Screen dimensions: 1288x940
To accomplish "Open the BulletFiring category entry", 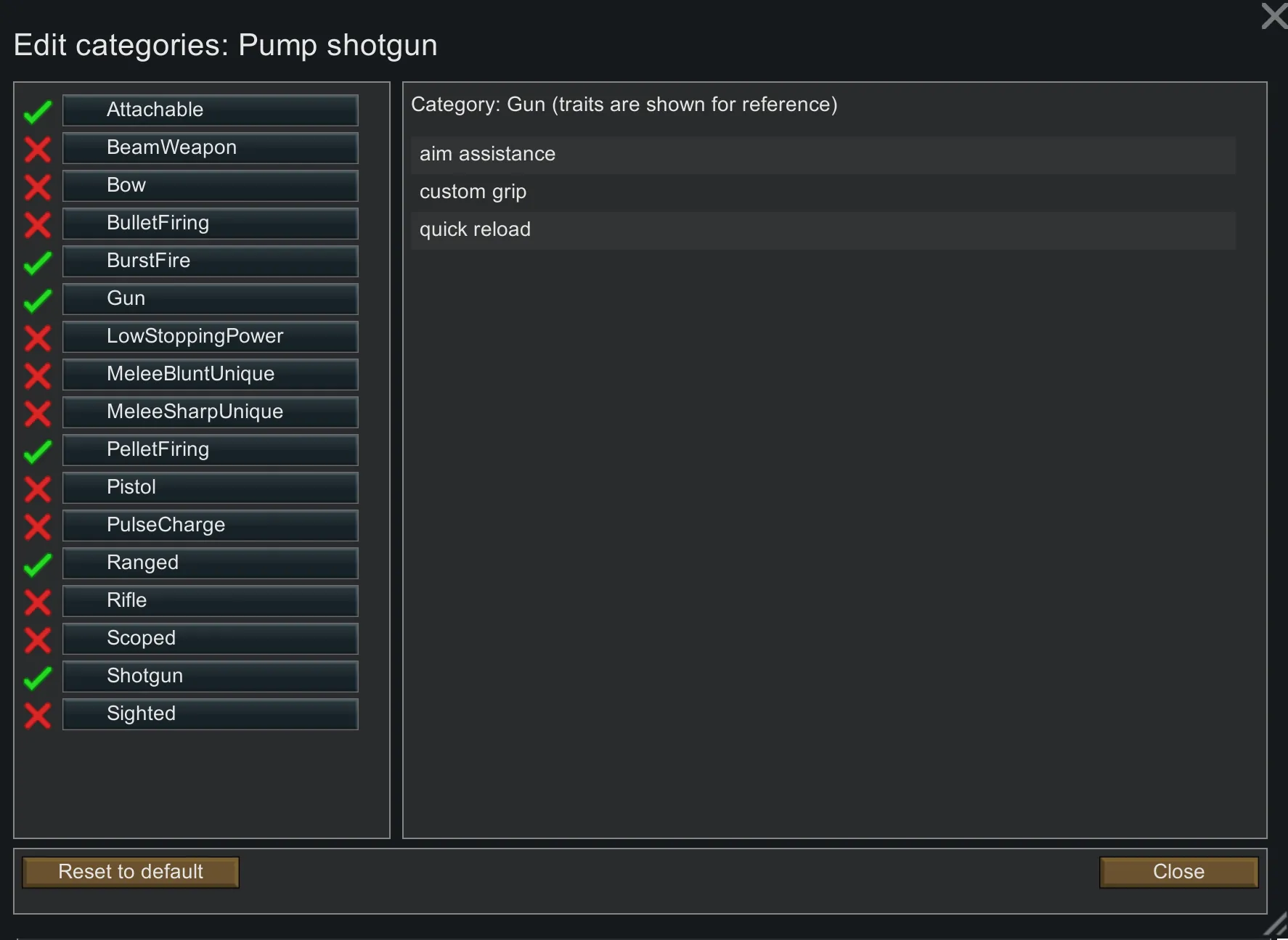I will pos(210,223).
